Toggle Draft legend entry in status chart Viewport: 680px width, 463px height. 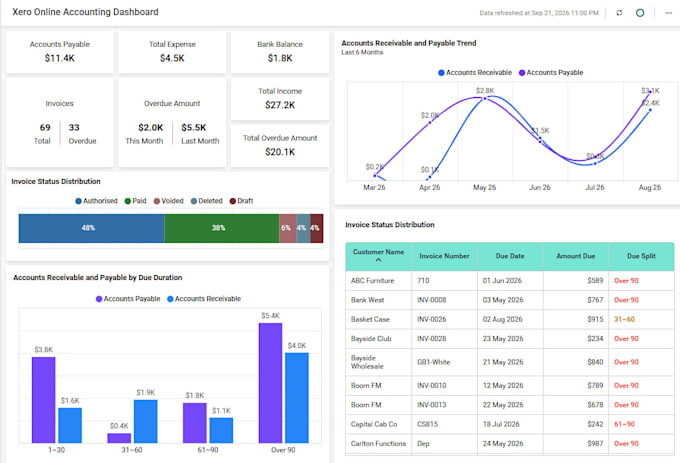(241, 201)
